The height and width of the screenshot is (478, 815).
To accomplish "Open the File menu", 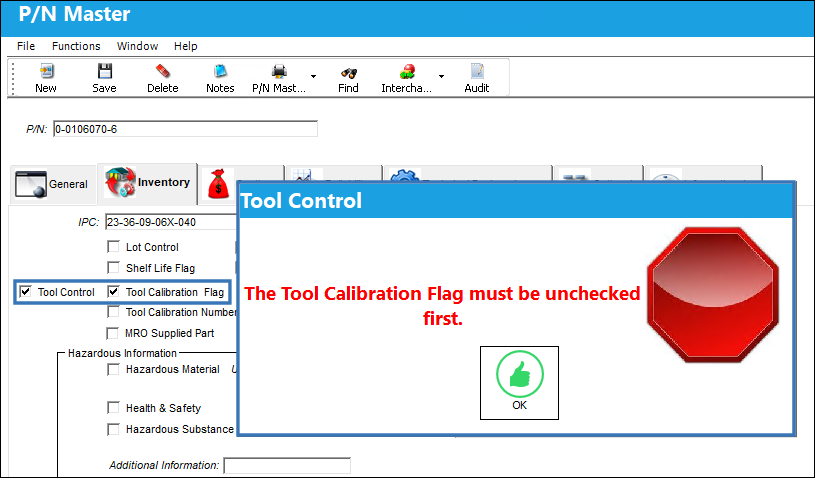I will tap(26, 46).
